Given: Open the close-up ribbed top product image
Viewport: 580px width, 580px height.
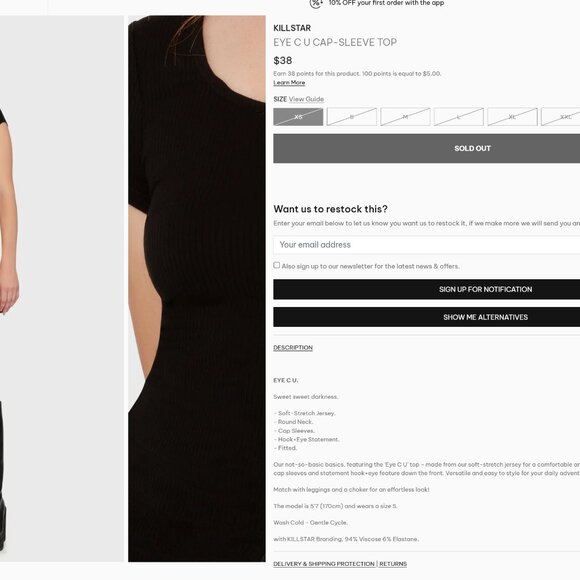Looking at the screenshot, I should pos(197,289).
